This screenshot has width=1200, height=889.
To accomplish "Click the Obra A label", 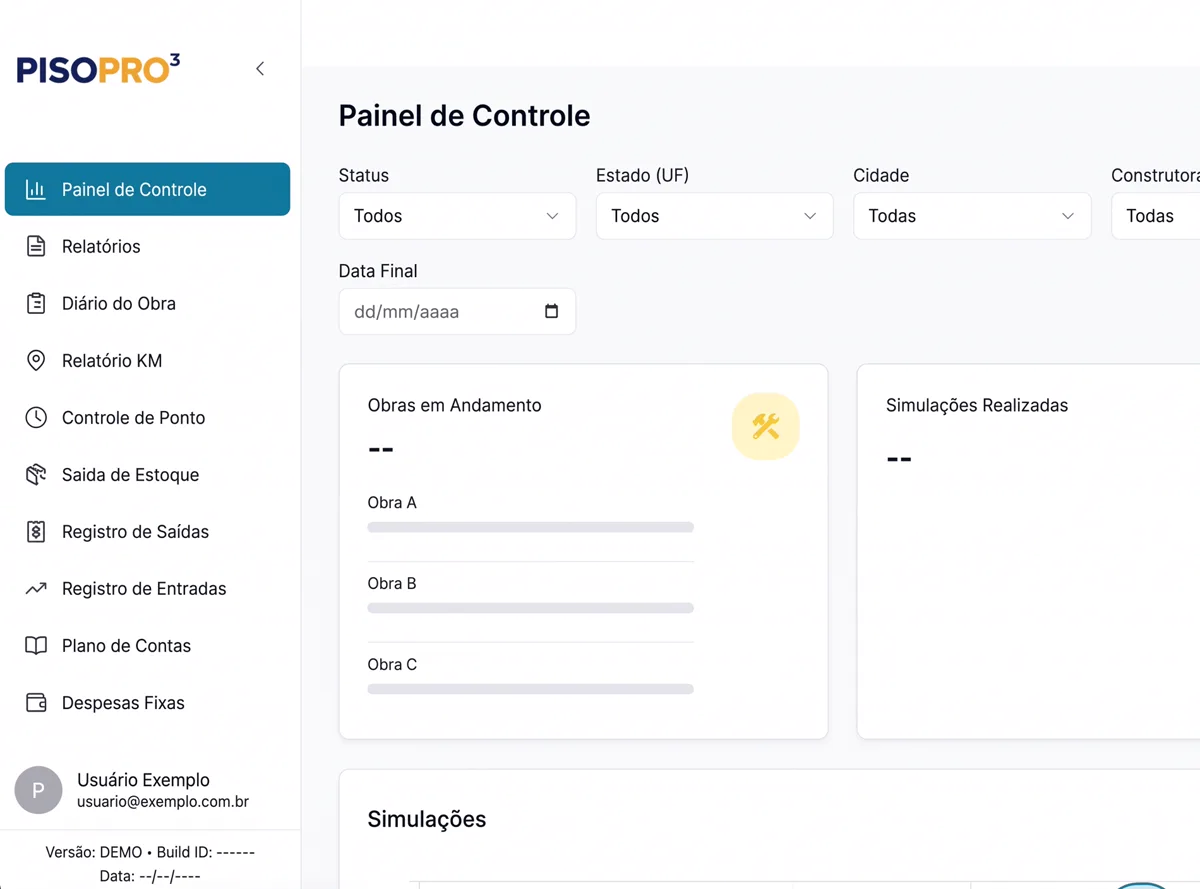I will click(392, 503).
